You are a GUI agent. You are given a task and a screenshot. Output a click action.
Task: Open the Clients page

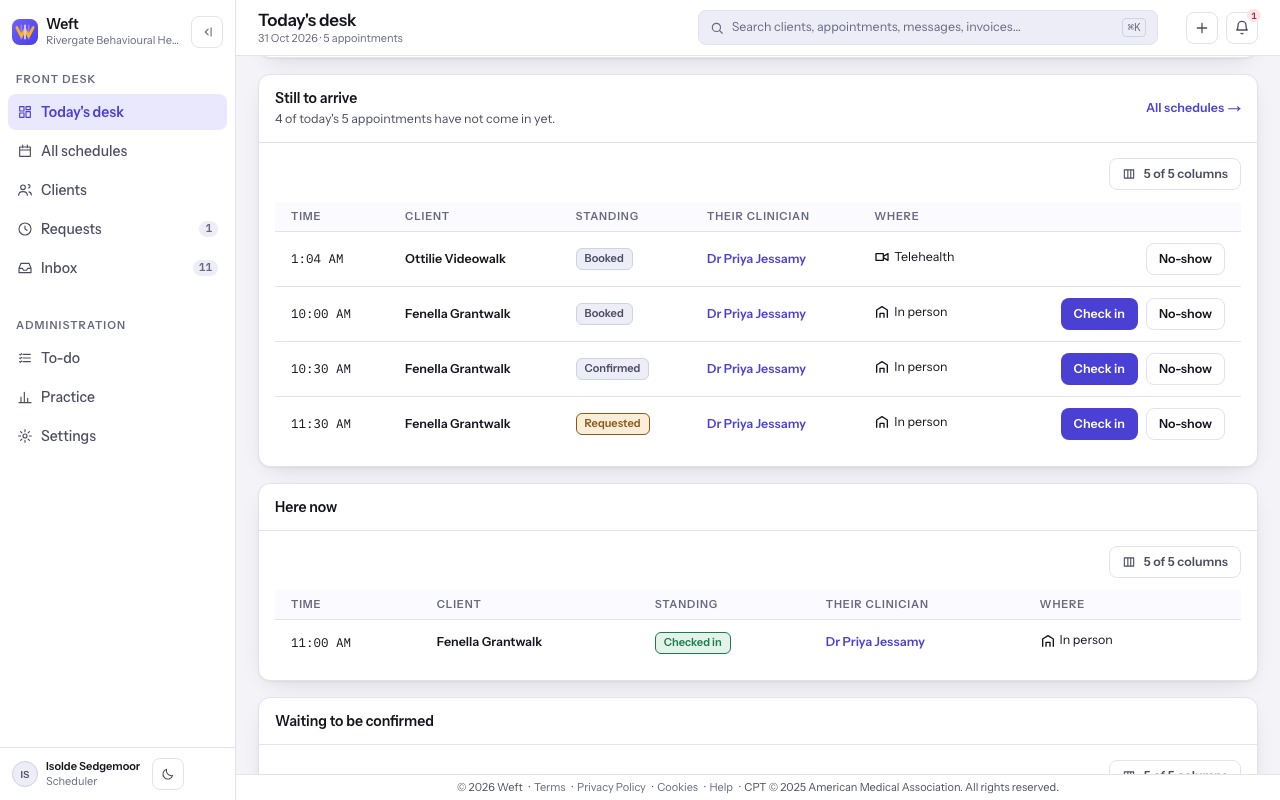117,190
